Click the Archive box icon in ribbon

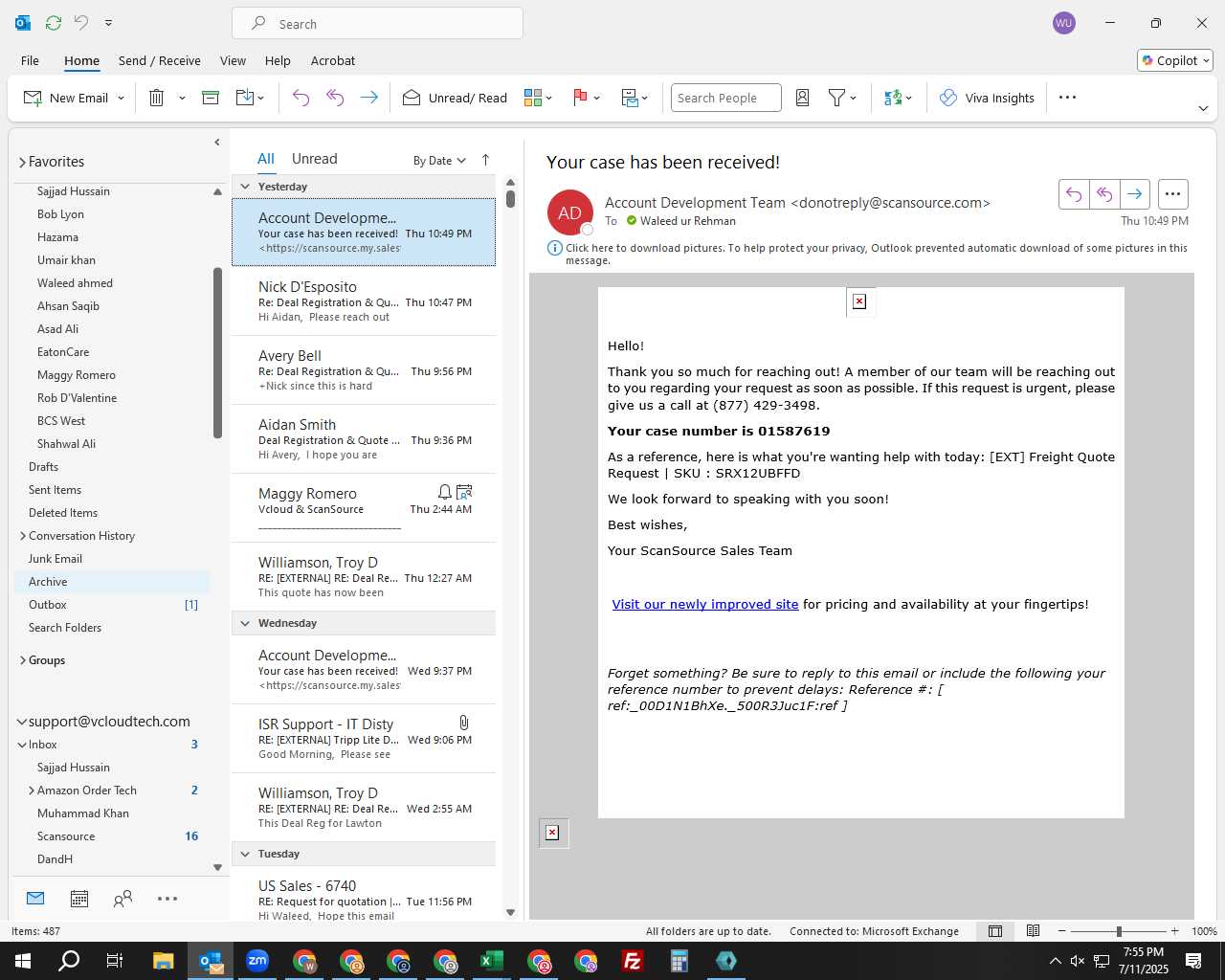coord(211,98)
